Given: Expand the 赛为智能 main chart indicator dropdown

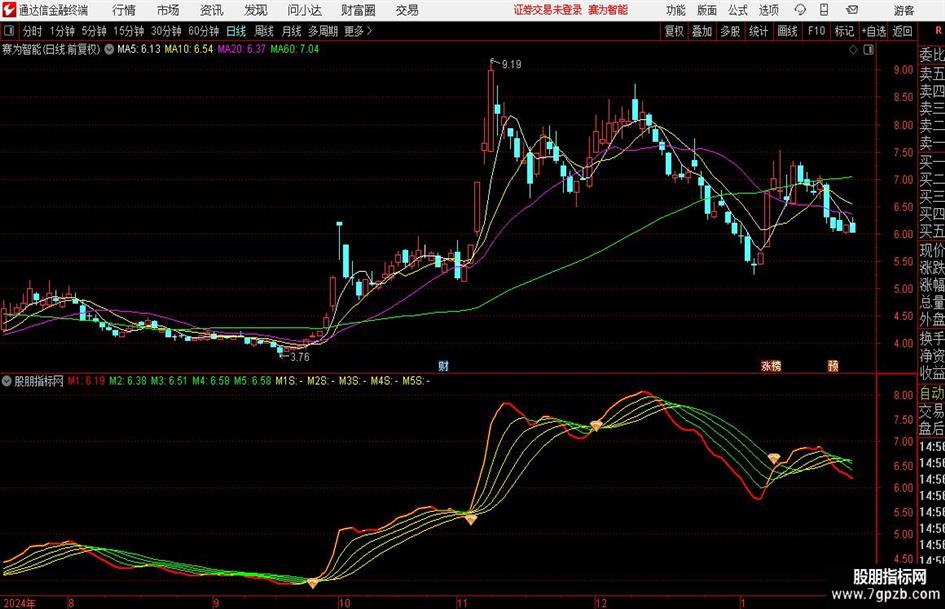Looking at the screenshot, I should [109, 49].
